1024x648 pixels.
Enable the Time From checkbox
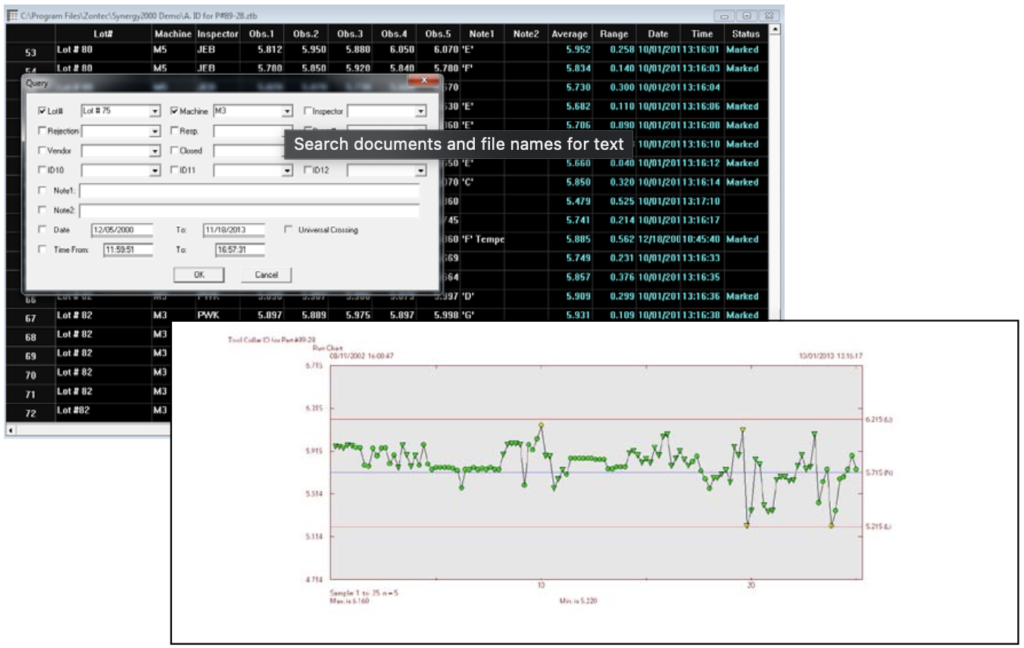point(42,249)
